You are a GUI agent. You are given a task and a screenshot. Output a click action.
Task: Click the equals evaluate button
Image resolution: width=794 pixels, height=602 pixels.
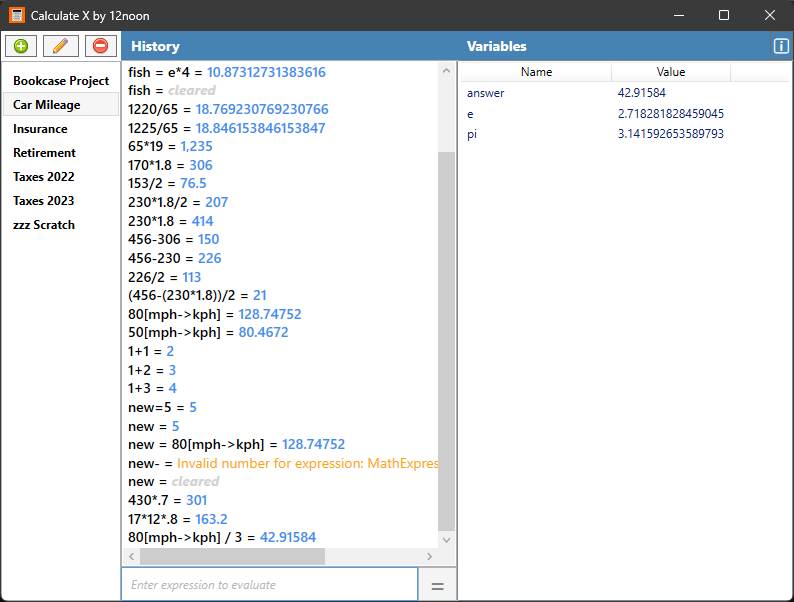(x=438, y=586)
